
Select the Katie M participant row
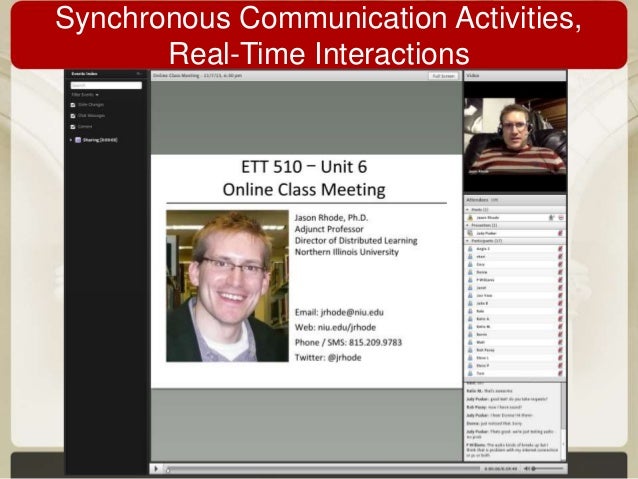click(515, 327)
